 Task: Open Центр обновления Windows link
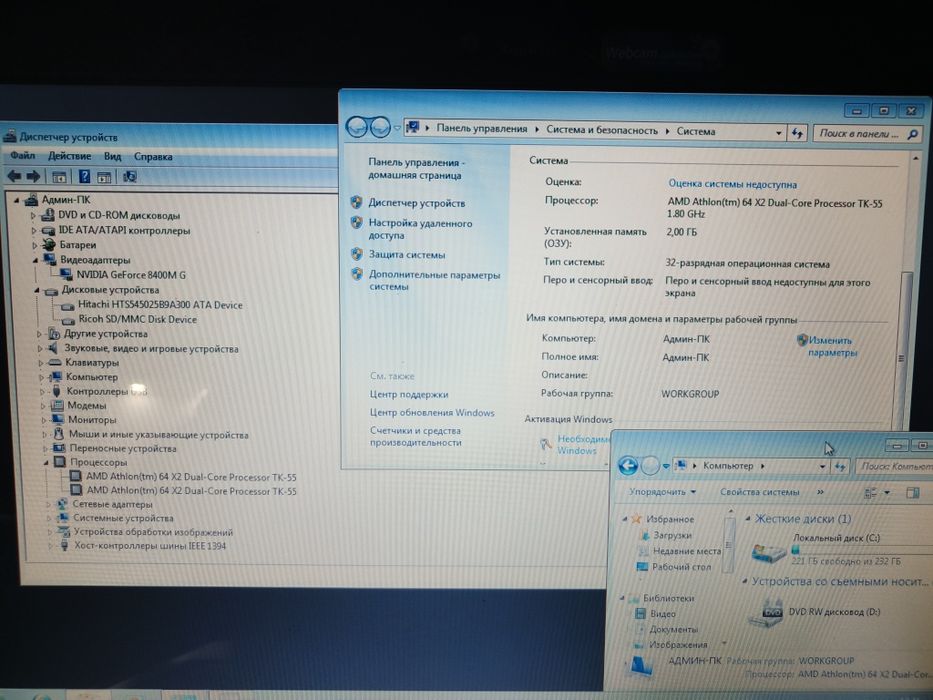coord(432,412)
